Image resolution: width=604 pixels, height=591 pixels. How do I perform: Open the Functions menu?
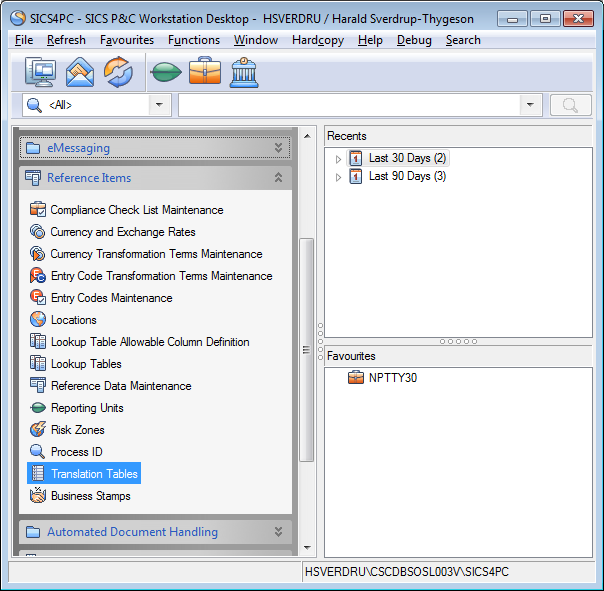point(194,40)
